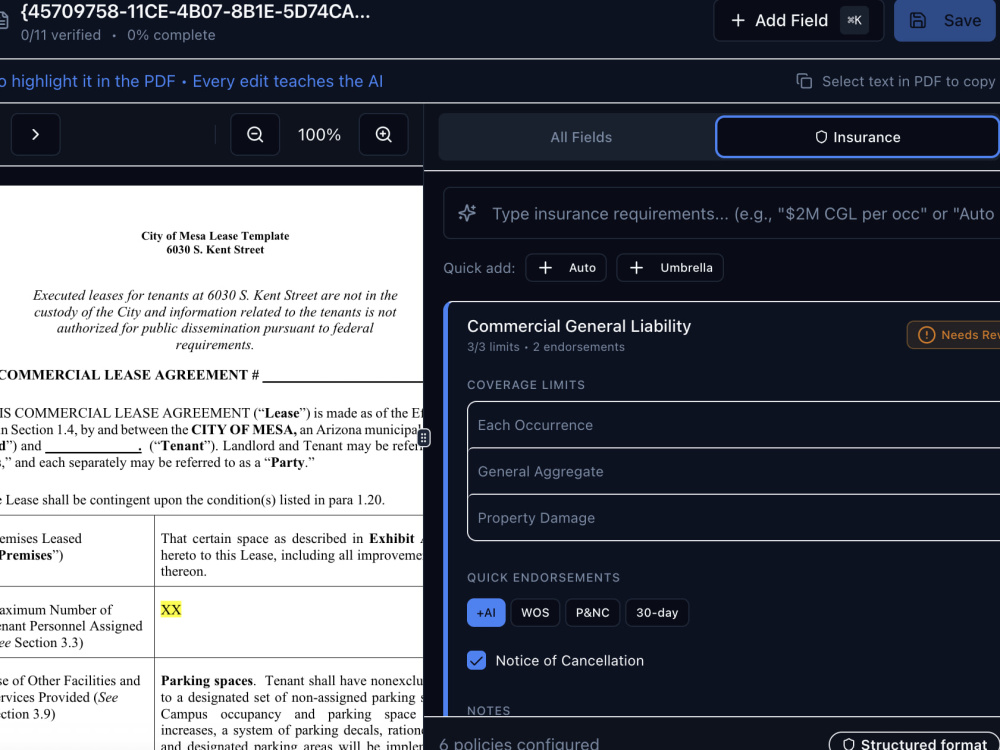Click the highlighted XX in the PDF
The width and height of the screenshot is (1000, 750).
click(171, 610)
